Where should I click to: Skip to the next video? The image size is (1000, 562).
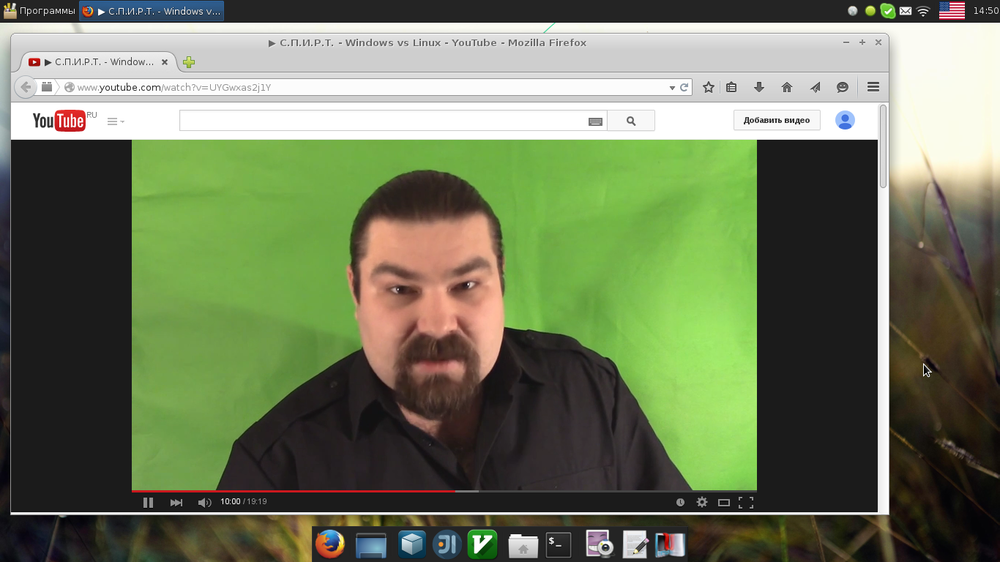(x=176, y=502)
